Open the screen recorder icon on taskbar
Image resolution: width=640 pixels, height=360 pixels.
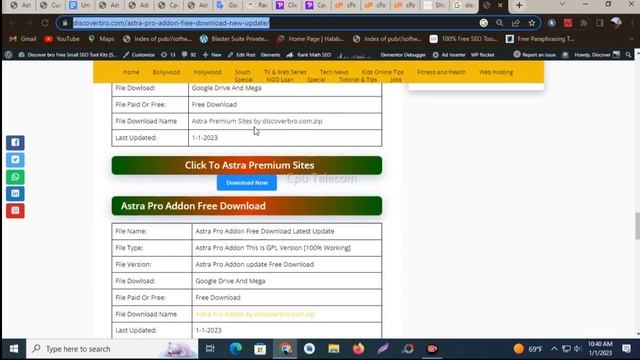(x=432, y=349)
